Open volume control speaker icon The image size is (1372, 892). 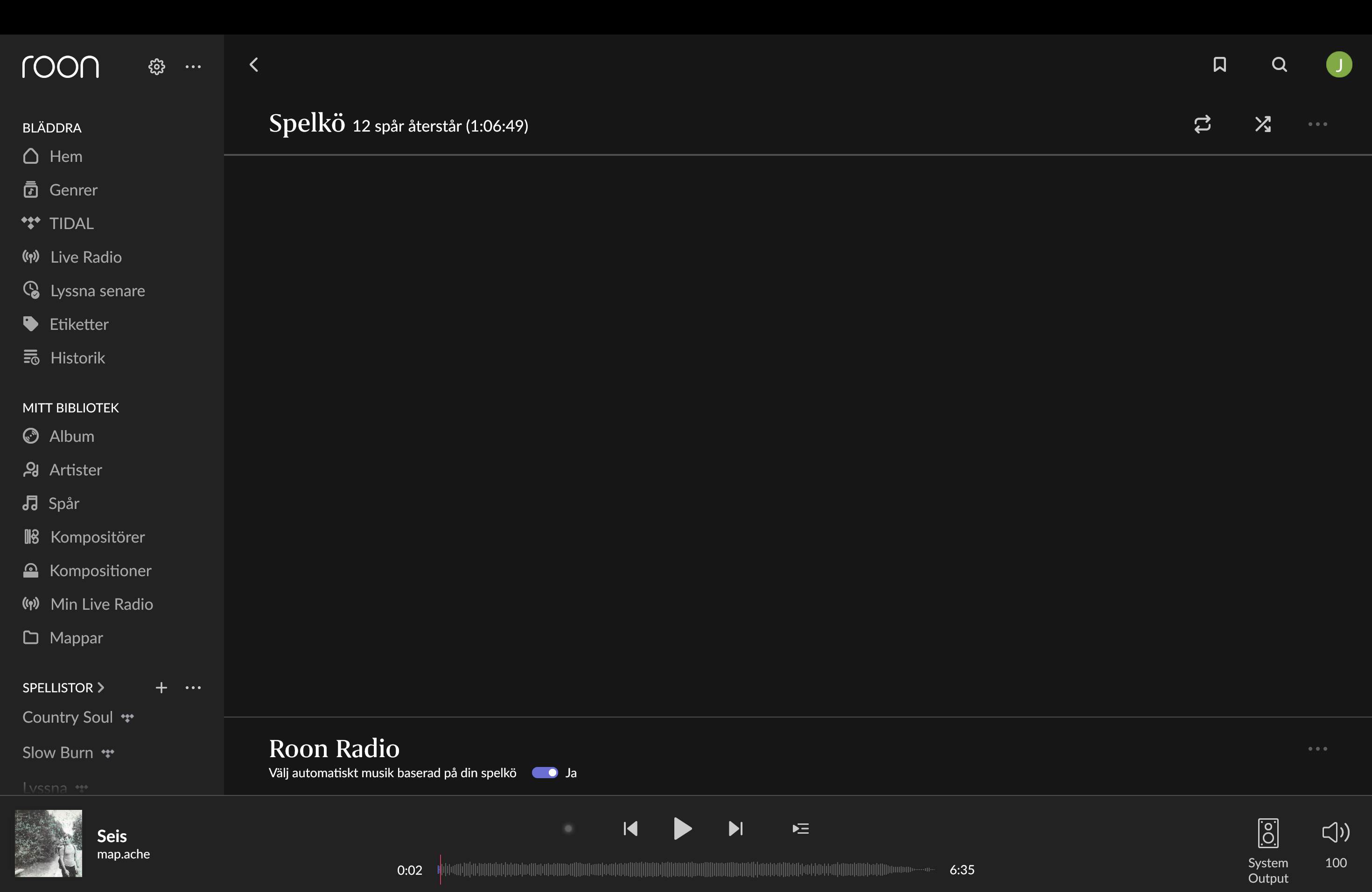click(1336, 832)
